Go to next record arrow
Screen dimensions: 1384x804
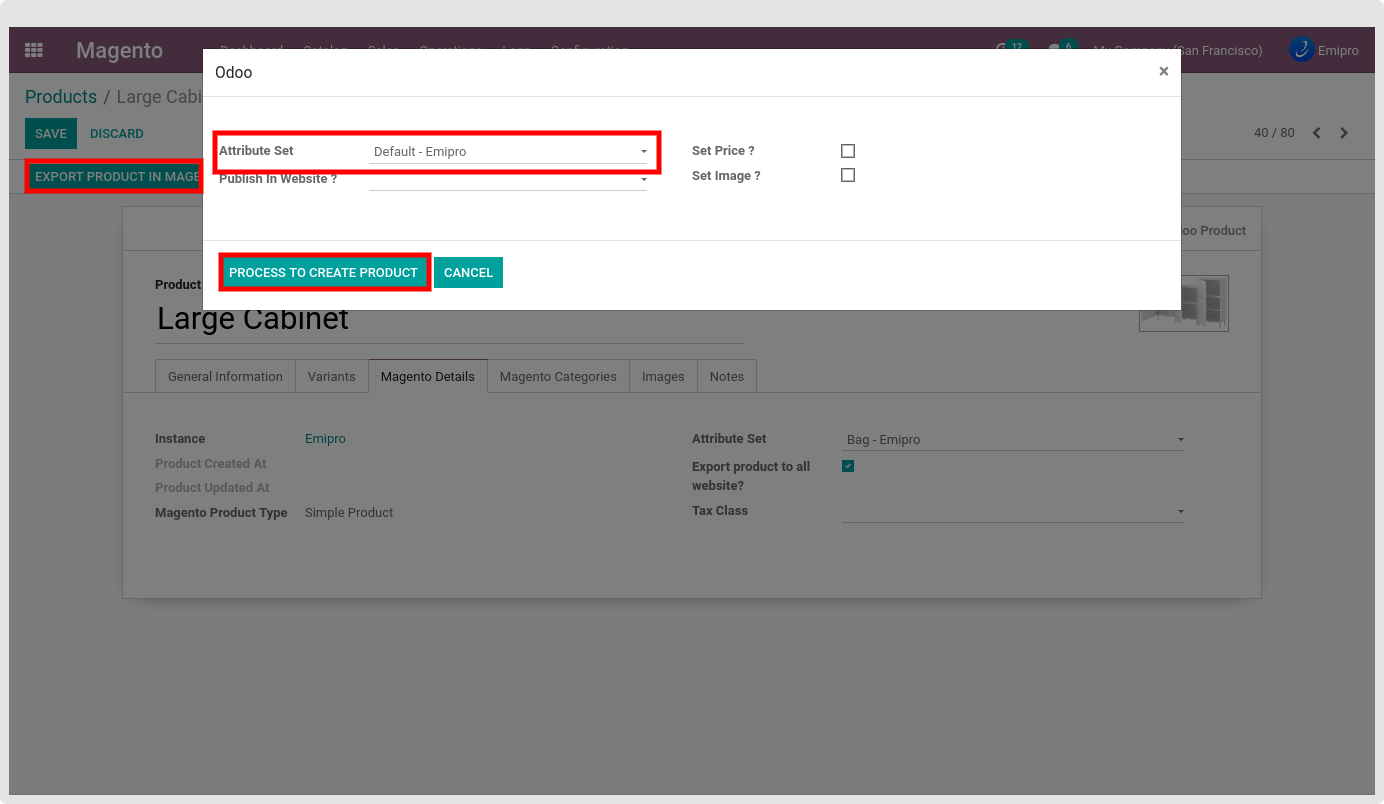tap(1344, 133)
